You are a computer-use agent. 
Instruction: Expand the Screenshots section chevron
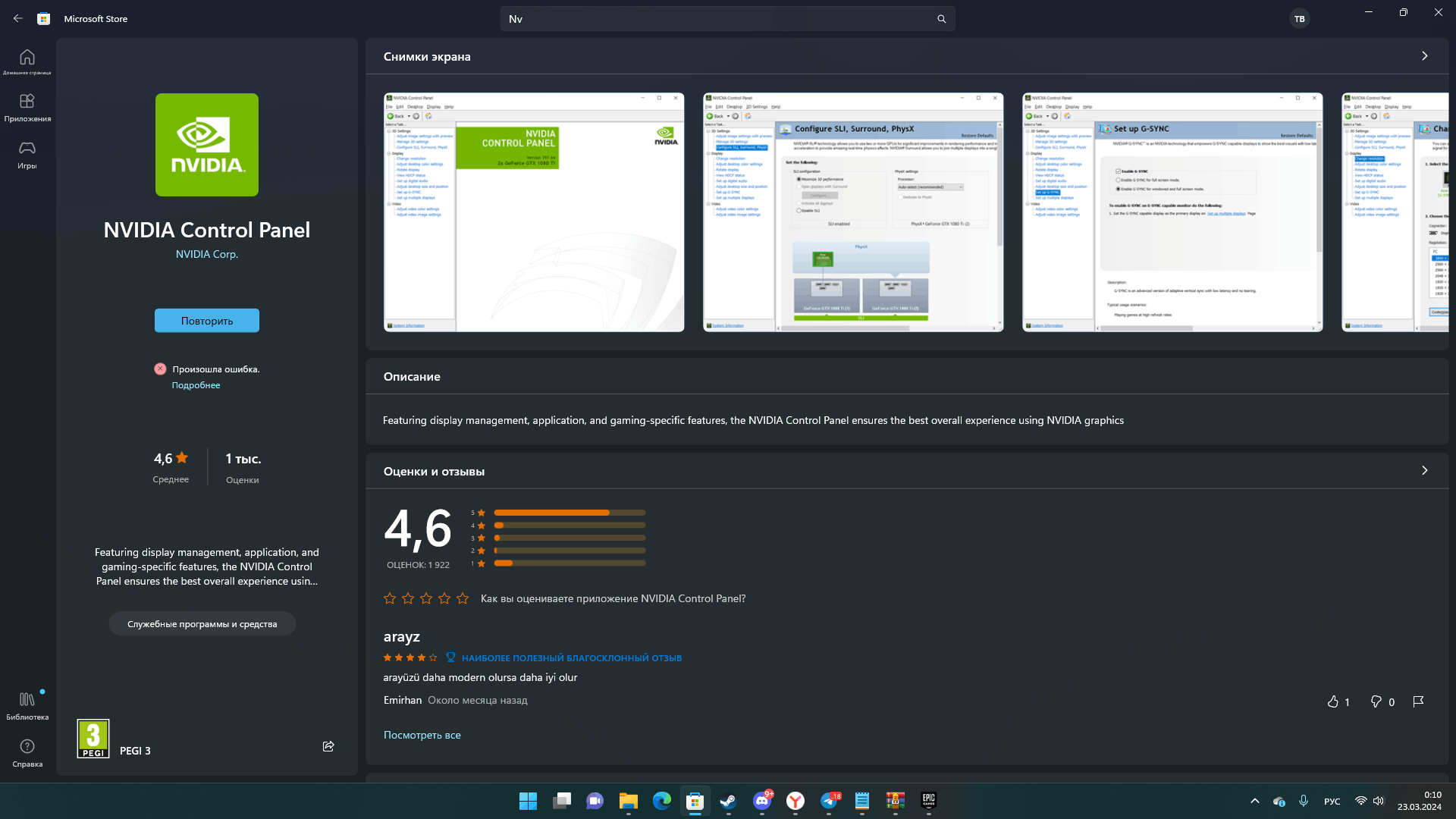(x=1425, y=56)
